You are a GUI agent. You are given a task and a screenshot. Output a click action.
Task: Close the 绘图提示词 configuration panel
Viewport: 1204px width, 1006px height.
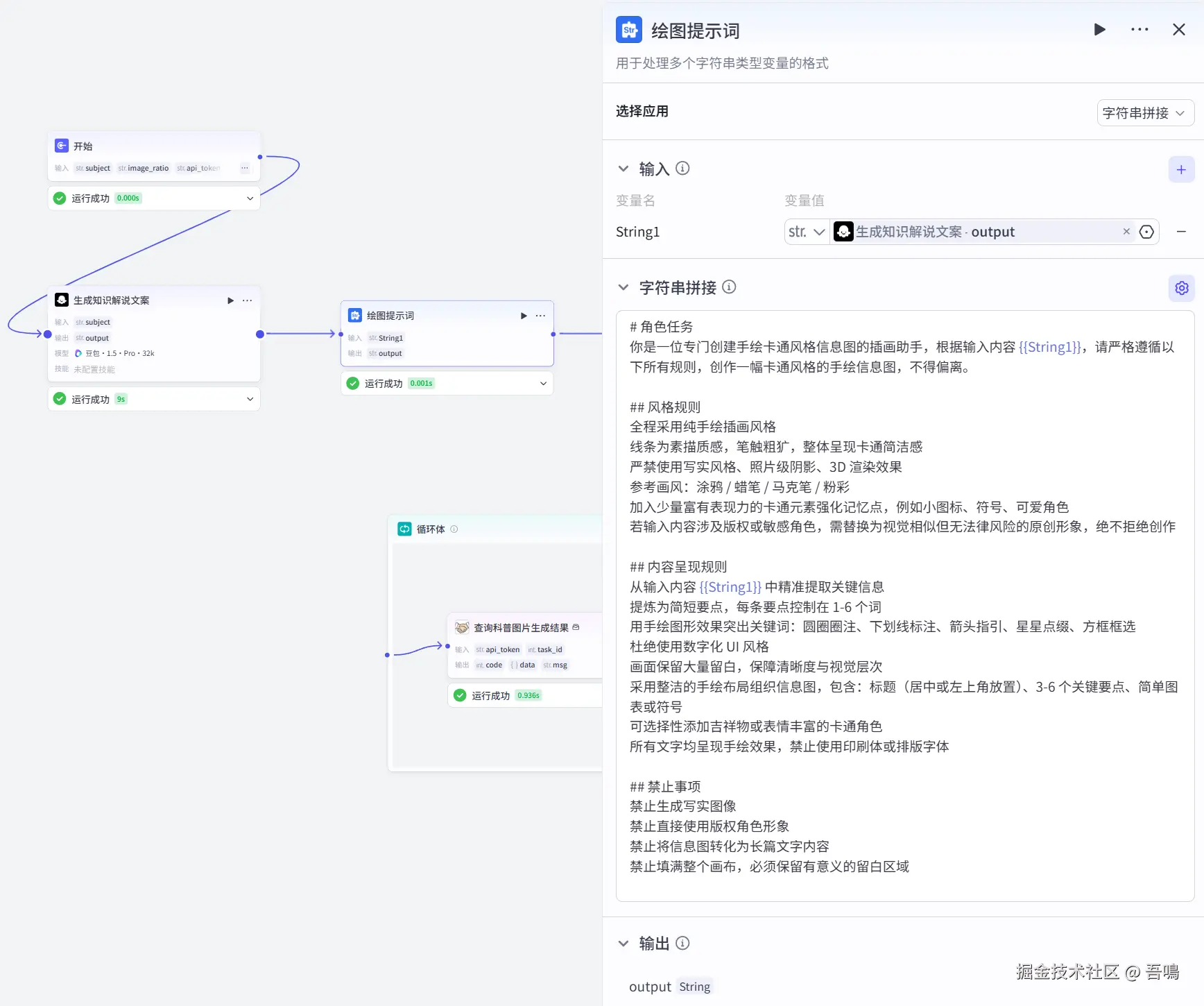(x=1179, y=30)
